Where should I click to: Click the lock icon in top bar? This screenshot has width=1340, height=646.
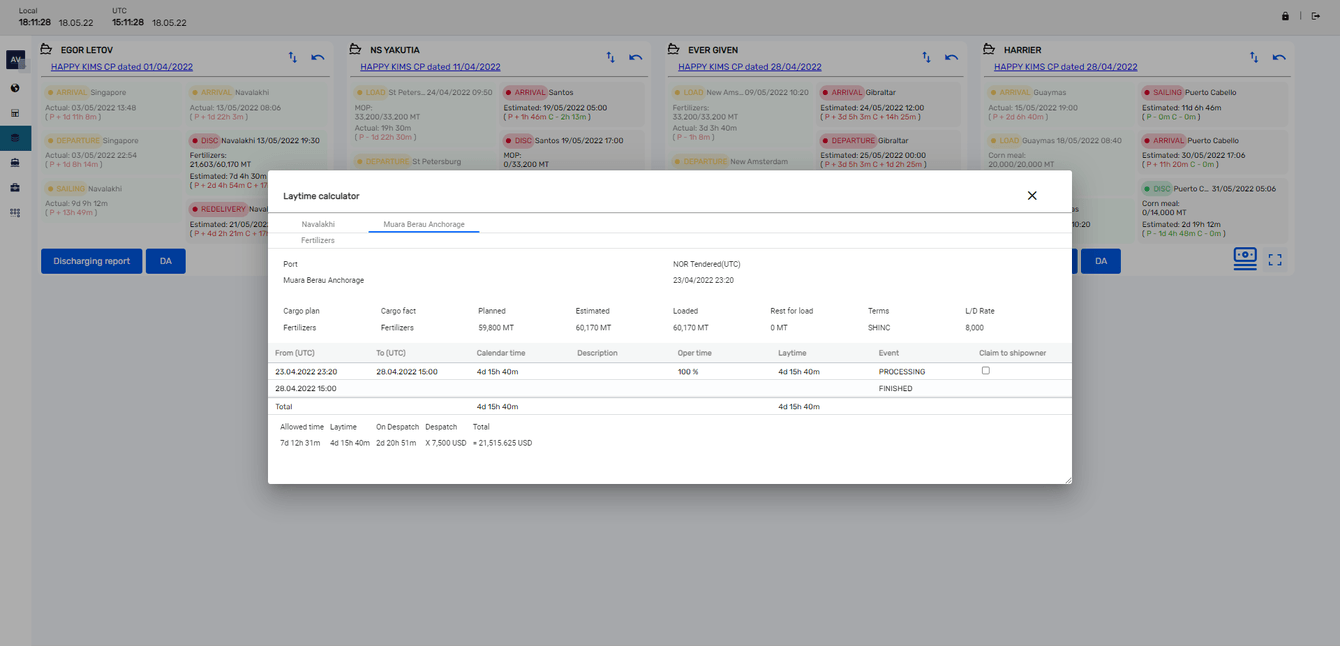[1285, 16]
